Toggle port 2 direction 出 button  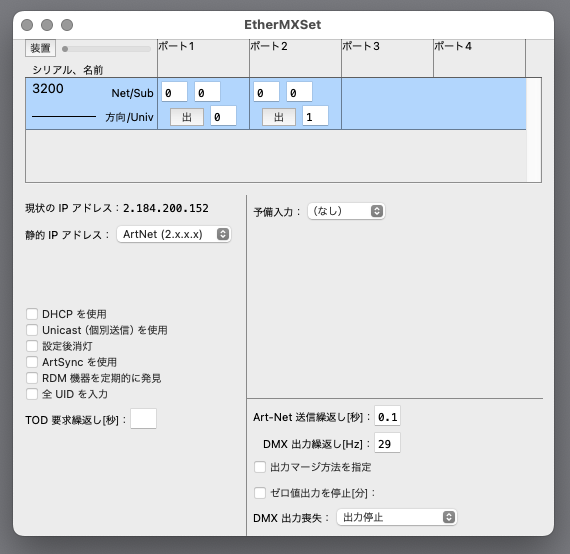coord(279,117)
